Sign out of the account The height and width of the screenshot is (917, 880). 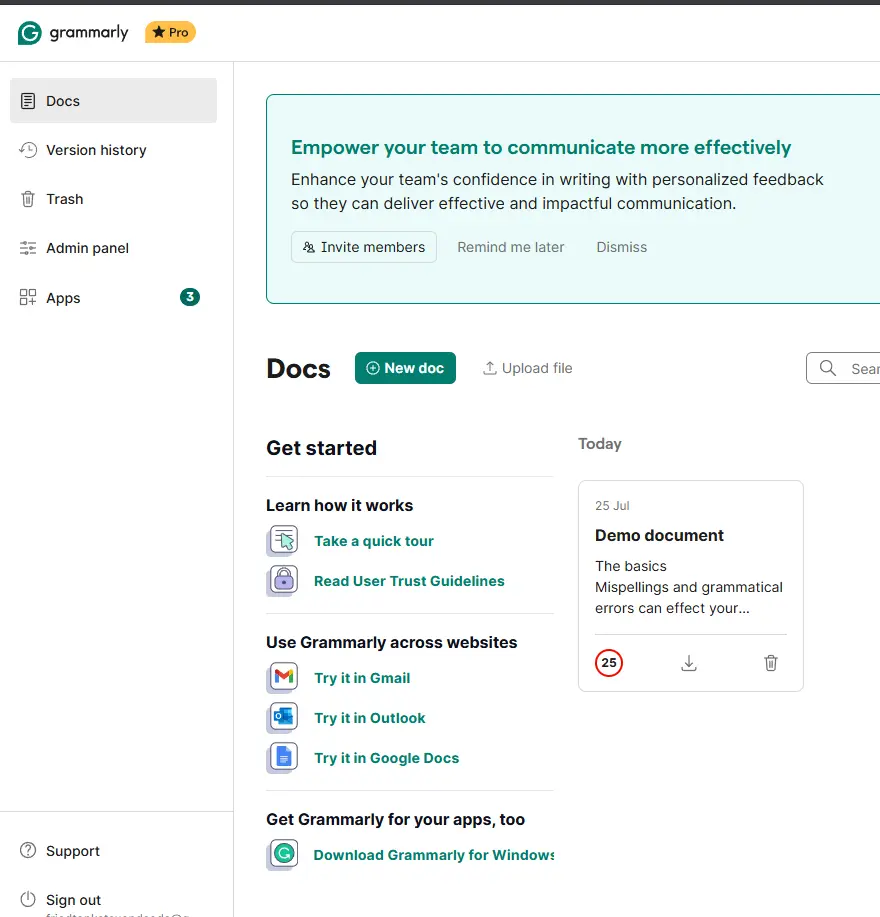click(x=73, y=900)
